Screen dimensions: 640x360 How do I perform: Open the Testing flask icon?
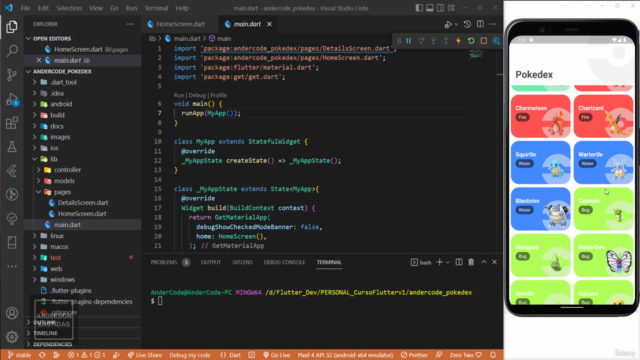pyautogui.click(x=12, y=147)
